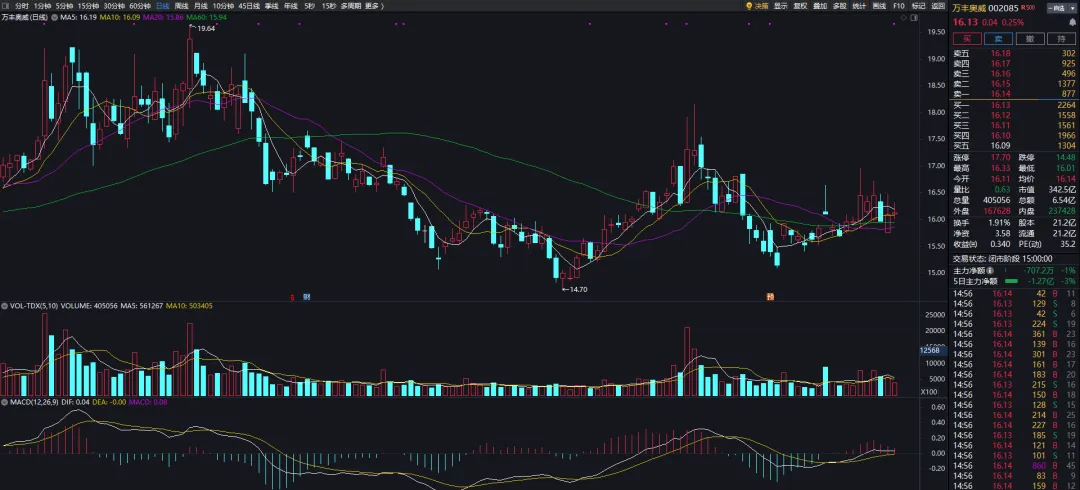Open the dropdown arrow beside 自选
The image size is (1080, 490).
(x=1072, y=8)
